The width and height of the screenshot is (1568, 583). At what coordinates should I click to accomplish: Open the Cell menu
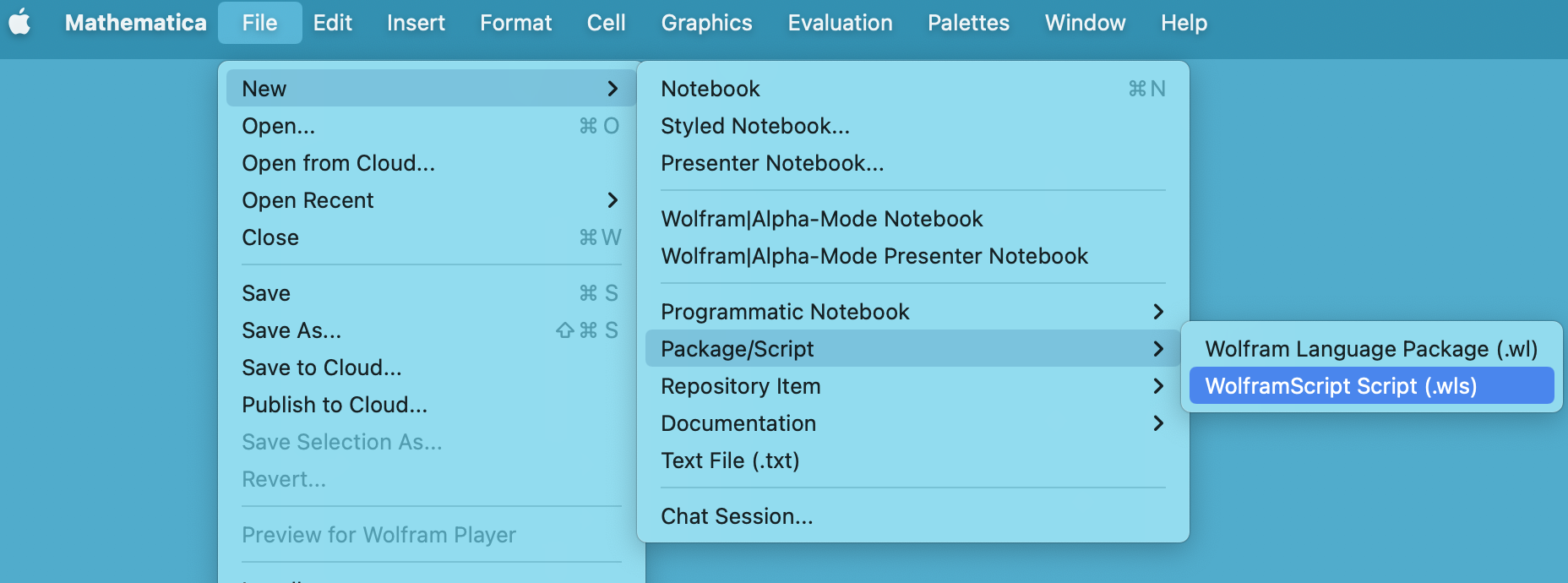pyautogui.click(x=606, y=23)
